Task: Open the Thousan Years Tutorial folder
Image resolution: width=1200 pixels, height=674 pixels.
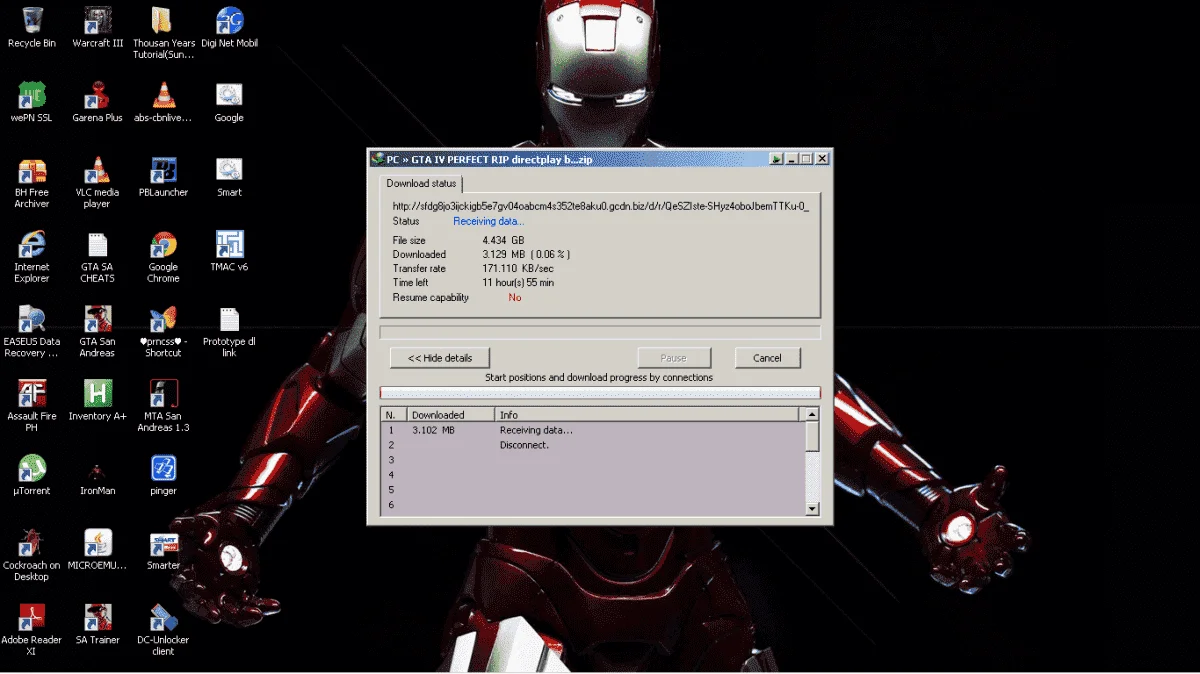Action: [163, 33]
